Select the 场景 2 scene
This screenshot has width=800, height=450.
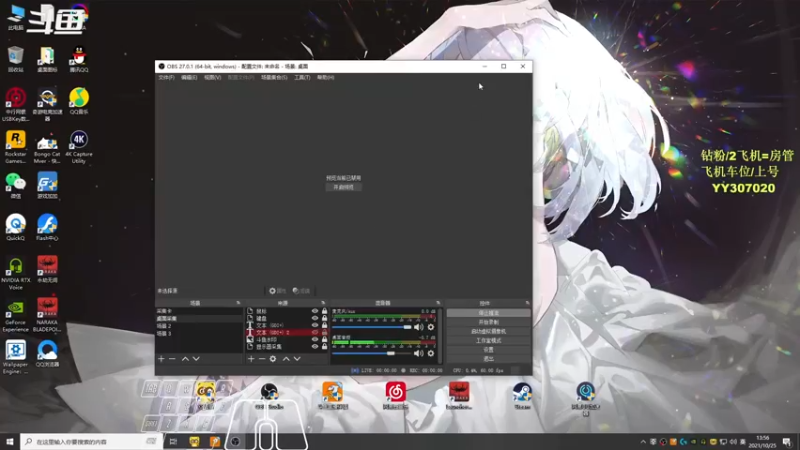(x=199, y=326)
